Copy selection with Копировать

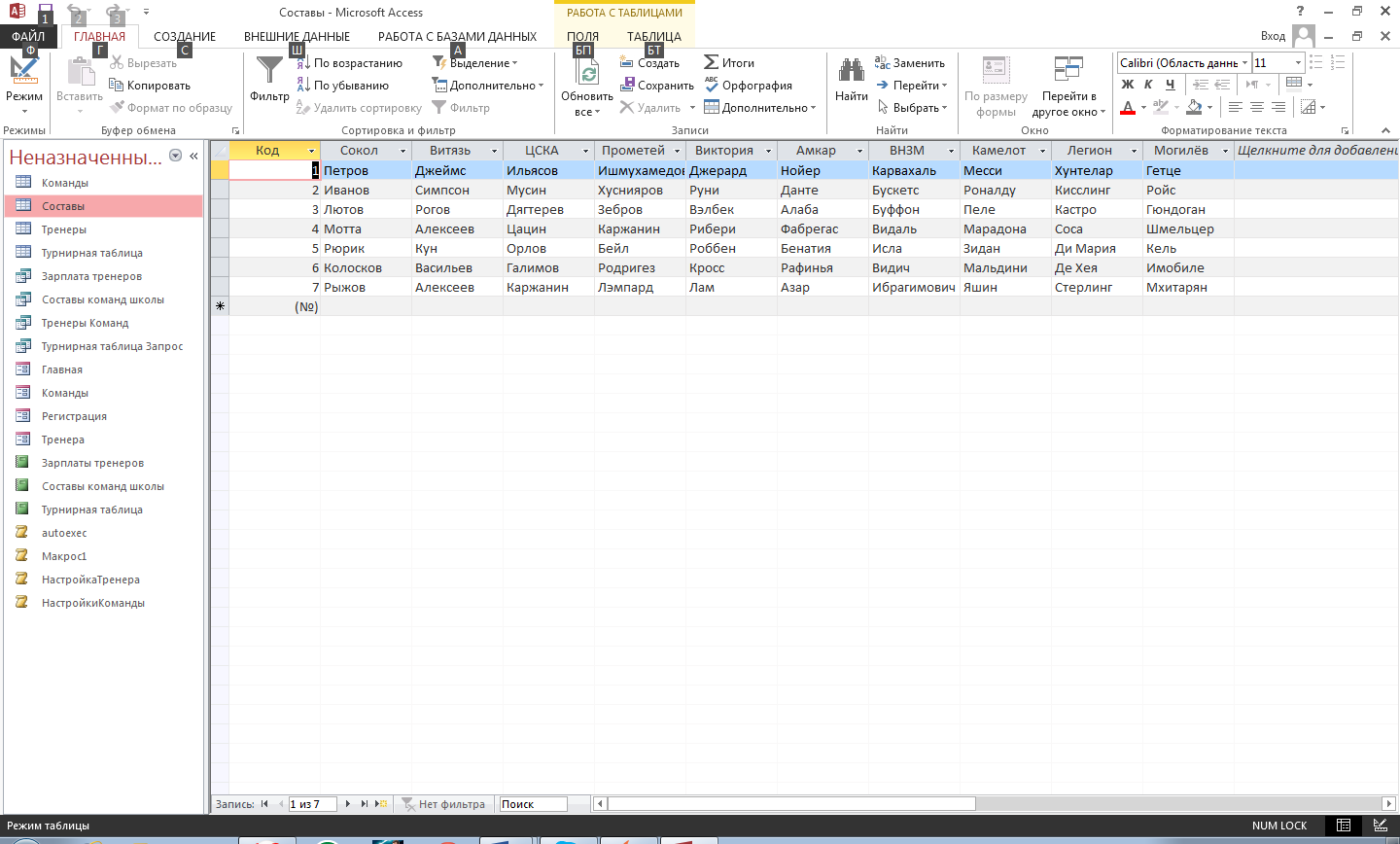click(x=150, y=86)
